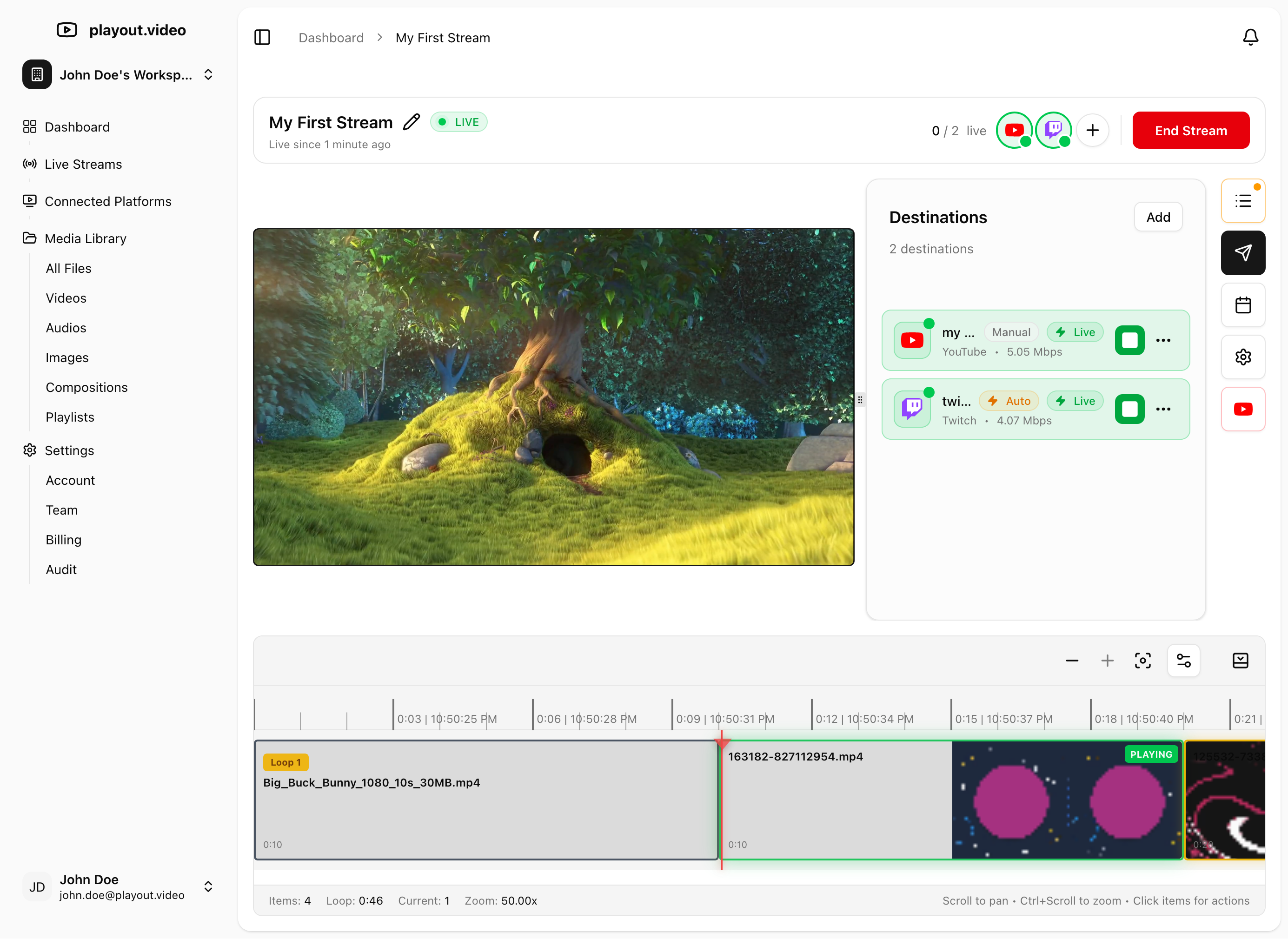Open Playlists under Media Library
This screenshot has width=1288, height=939.
pyautogui.click(x=70, y=417)
